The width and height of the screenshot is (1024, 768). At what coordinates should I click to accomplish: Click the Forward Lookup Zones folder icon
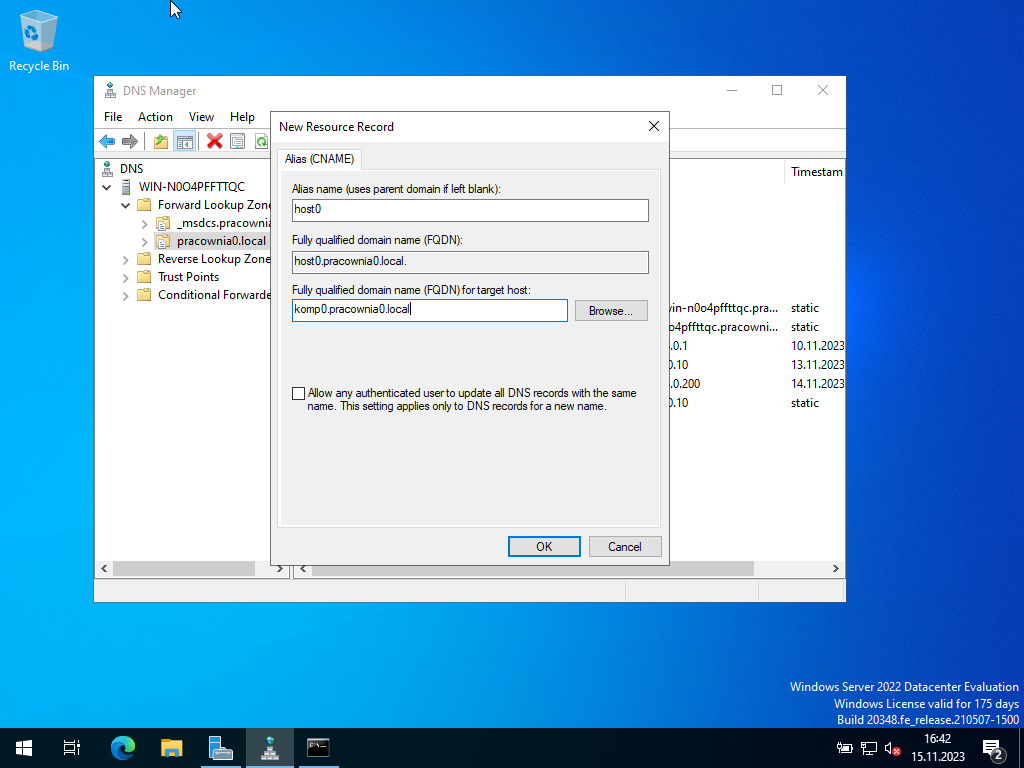click(144, 205)
